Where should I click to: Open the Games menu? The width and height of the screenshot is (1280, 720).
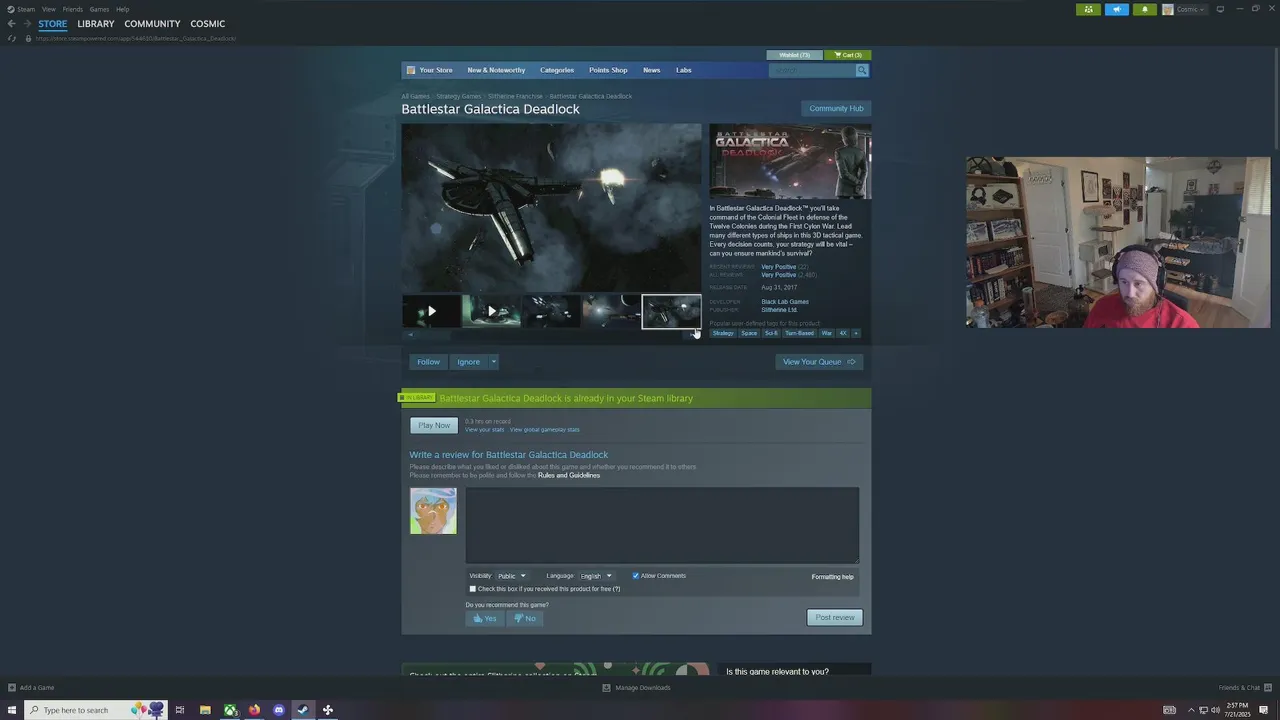99,9
